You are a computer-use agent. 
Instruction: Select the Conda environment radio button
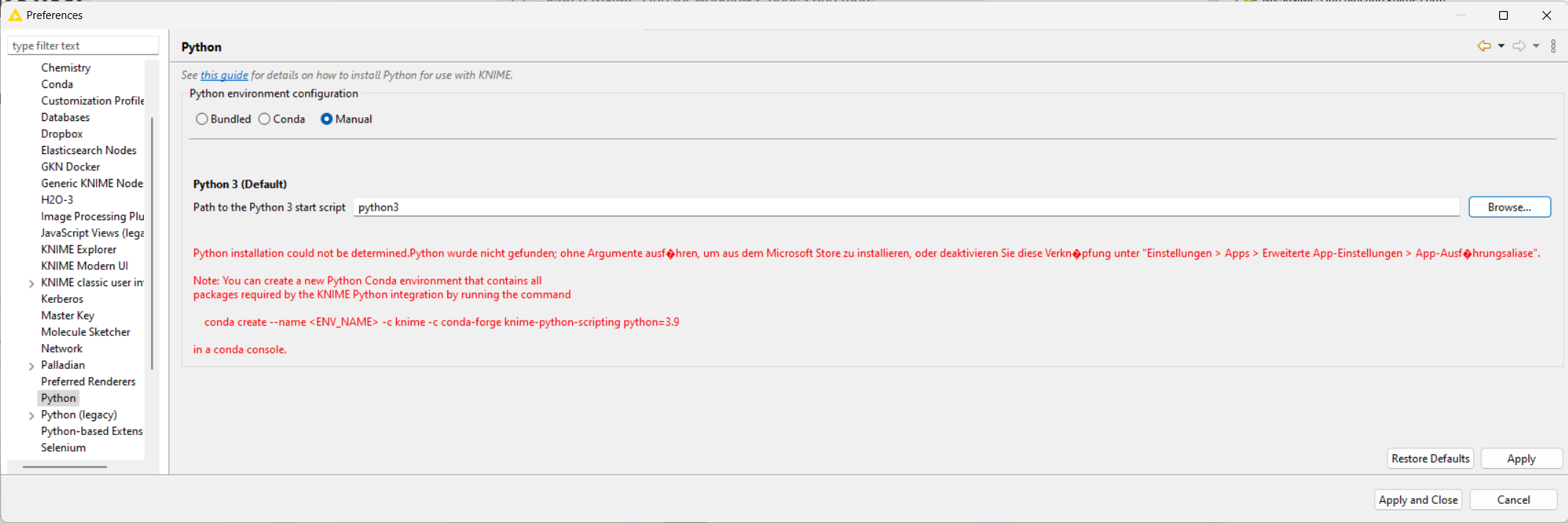pyautogui.click(x=265, y=119)
